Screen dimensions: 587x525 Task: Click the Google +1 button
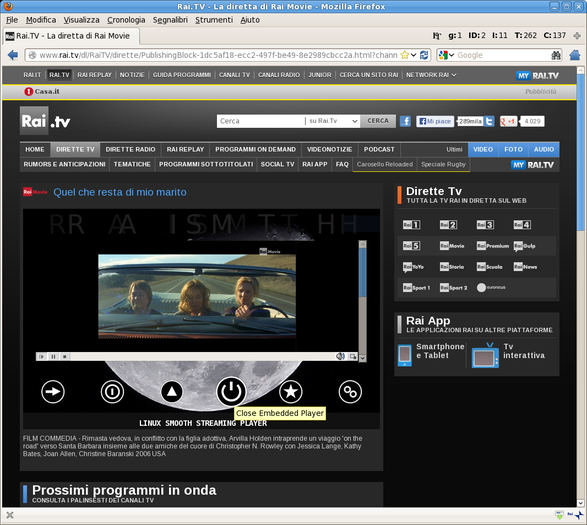508,121
